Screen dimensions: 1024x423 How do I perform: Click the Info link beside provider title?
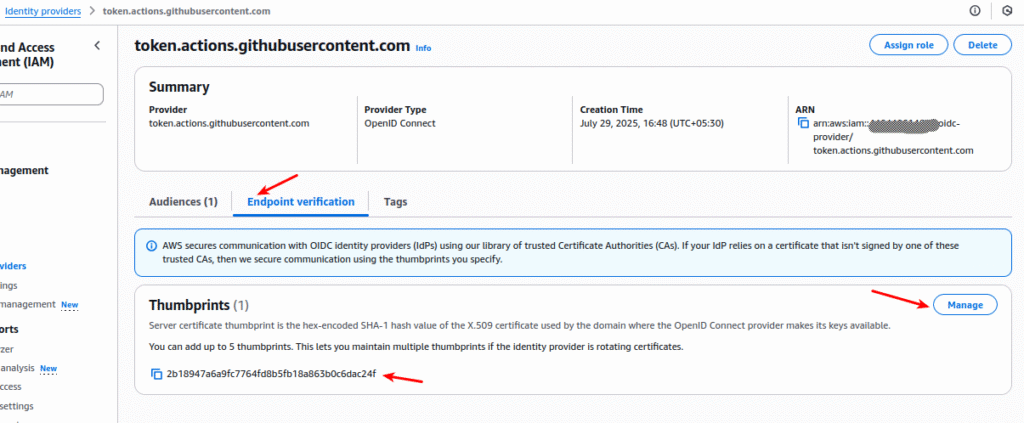tap(423, 48)
